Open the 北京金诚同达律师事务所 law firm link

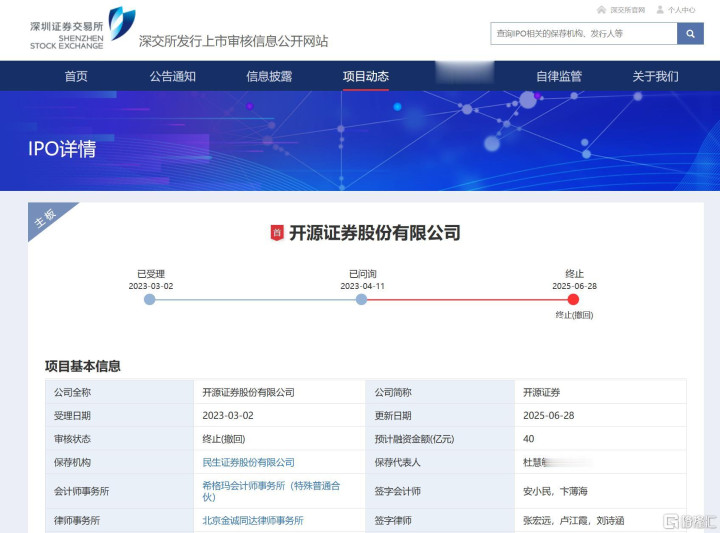[x=253, y=521]
